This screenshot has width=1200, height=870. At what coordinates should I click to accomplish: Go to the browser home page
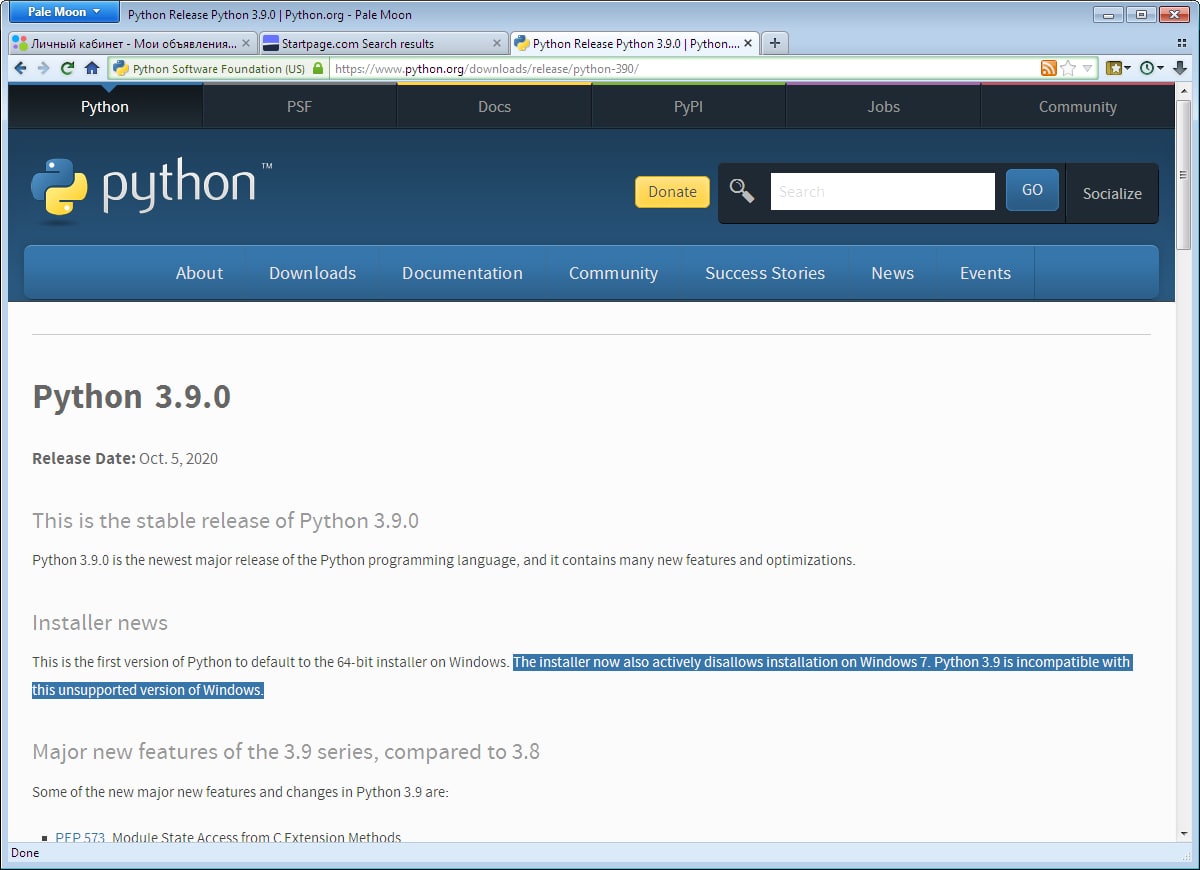(x=92, y=68)
